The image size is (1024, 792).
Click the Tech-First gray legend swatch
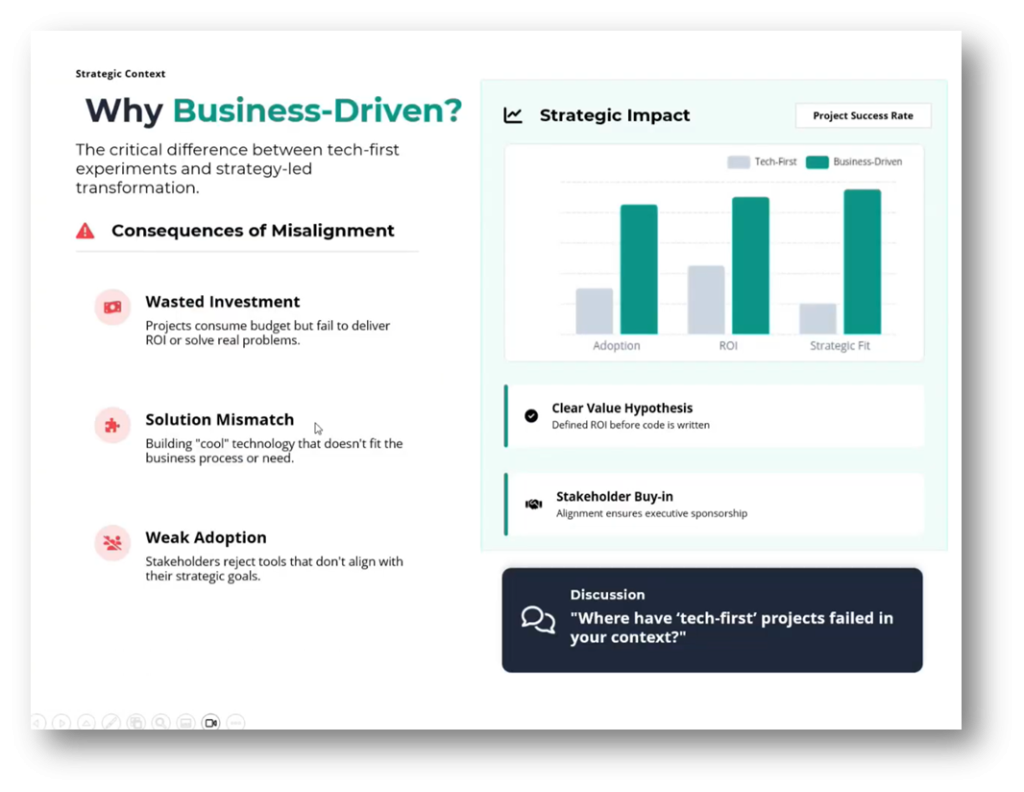pos(739,162)
